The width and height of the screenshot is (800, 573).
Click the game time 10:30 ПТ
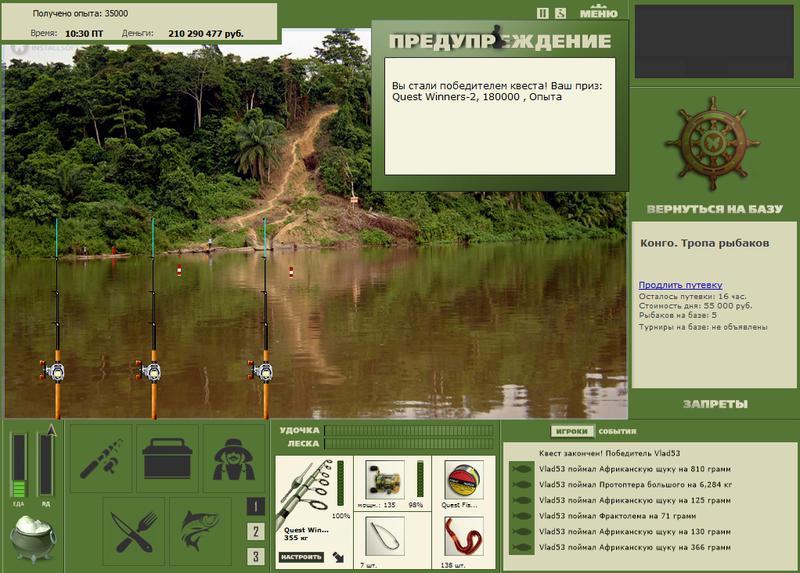tap(84, 34)
